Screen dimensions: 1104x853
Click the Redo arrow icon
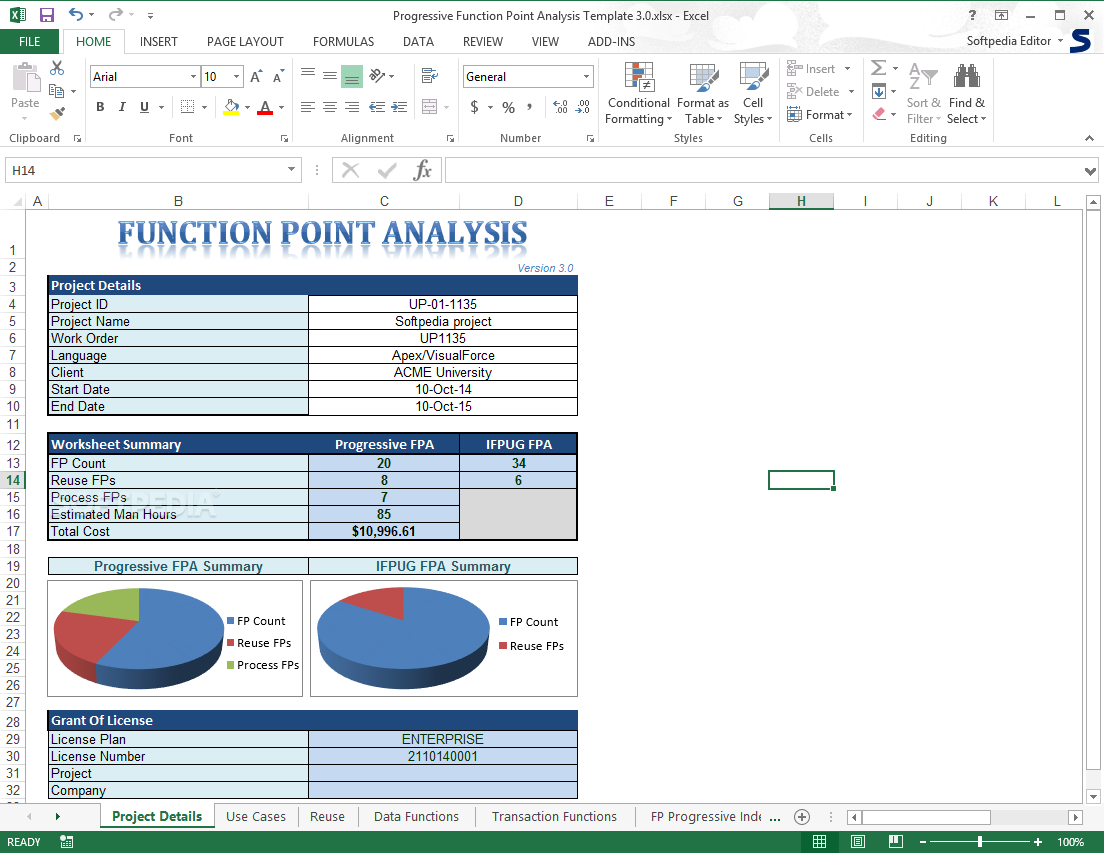tap(115, 15)
